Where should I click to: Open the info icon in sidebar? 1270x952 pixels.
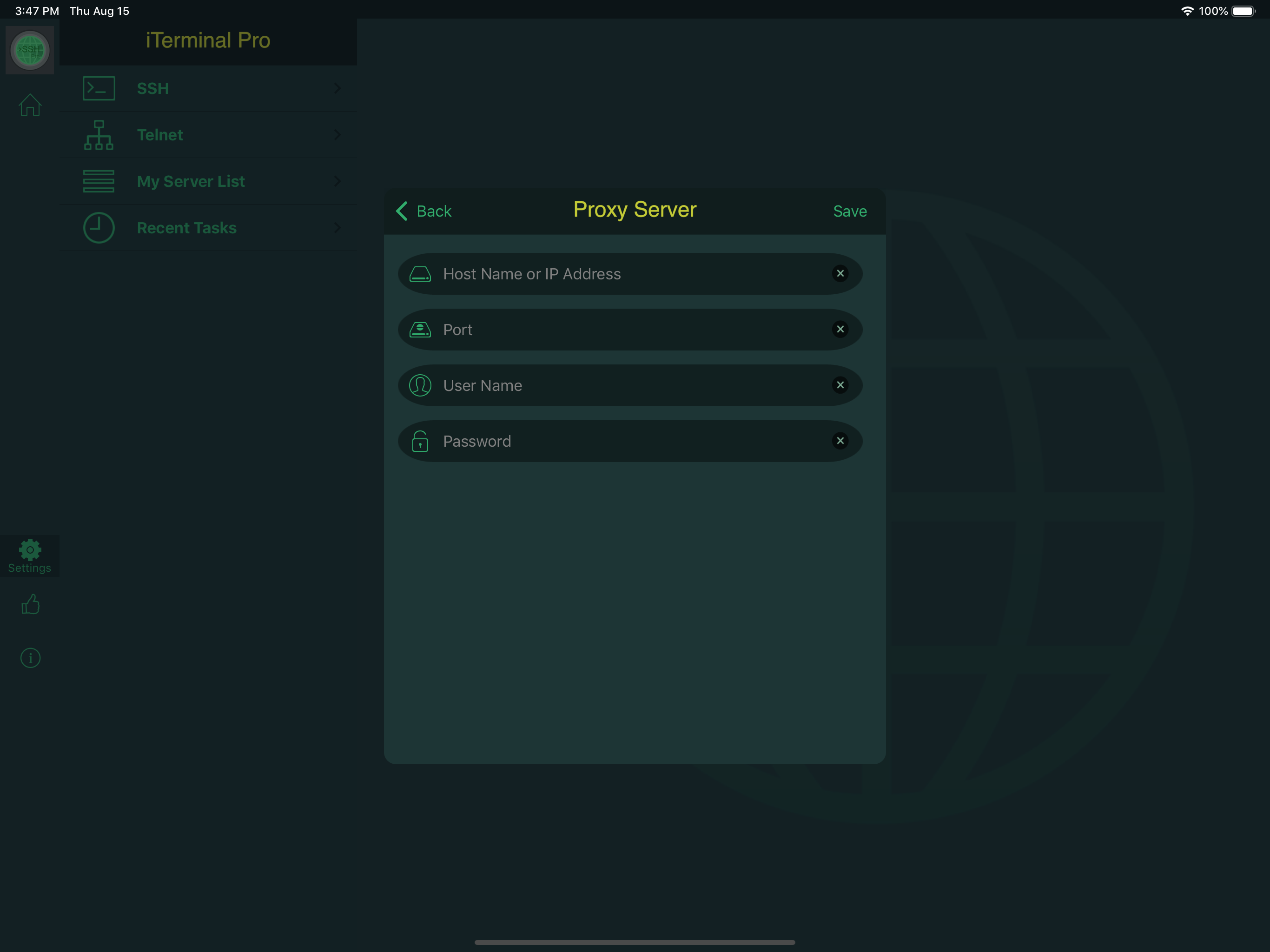pyautogui.click(x=30, y=657)
